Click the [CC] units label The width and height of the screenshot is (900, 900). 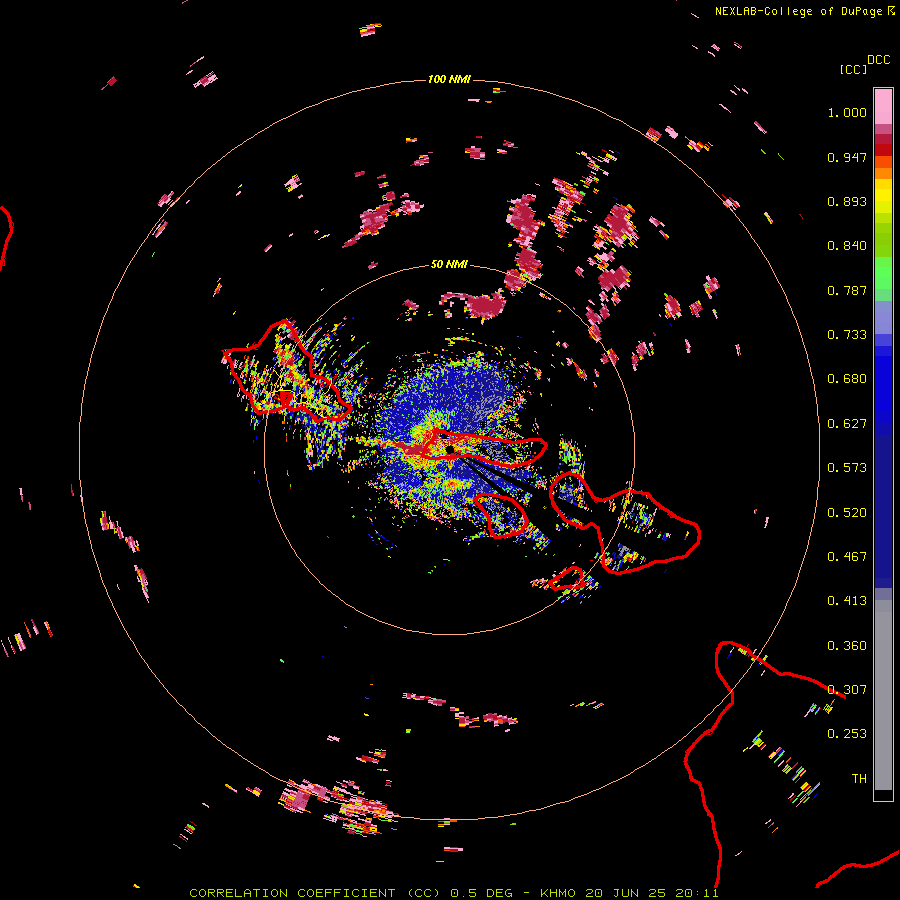click(x=853, y=69)
